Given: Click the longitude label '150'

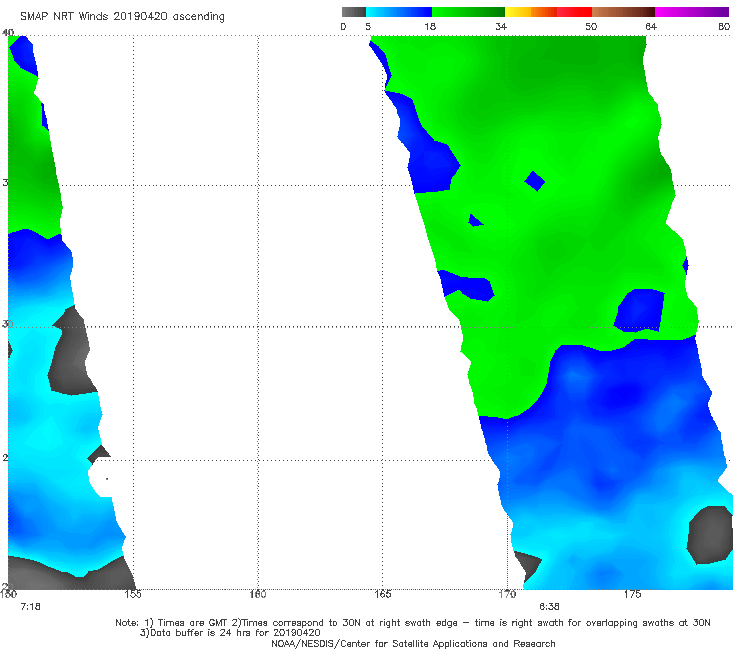Looking at the screenshot, I should tap(8, 594).
